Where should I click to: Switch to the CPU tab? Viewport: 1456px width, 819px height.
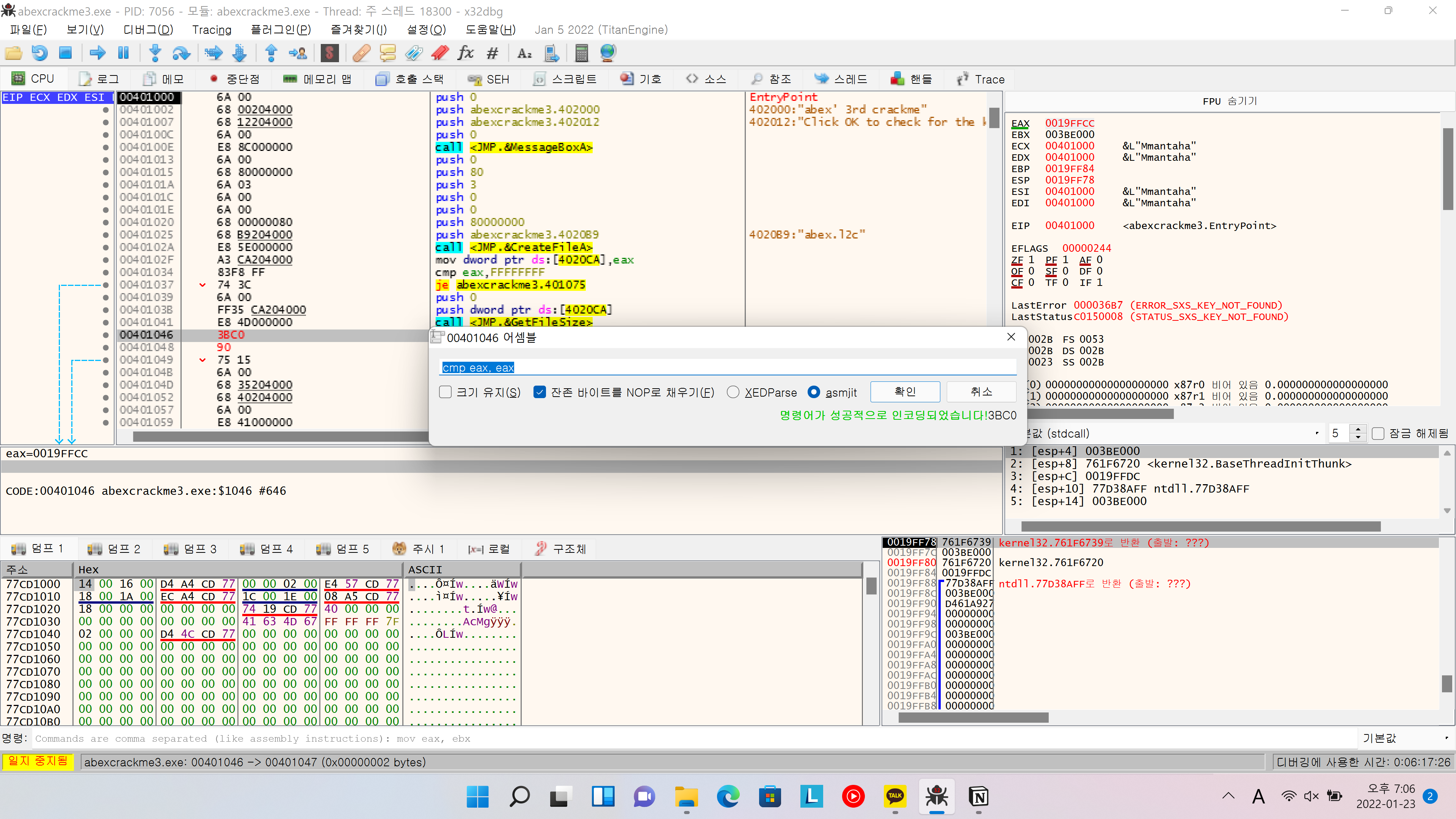[x=33, y=78]
